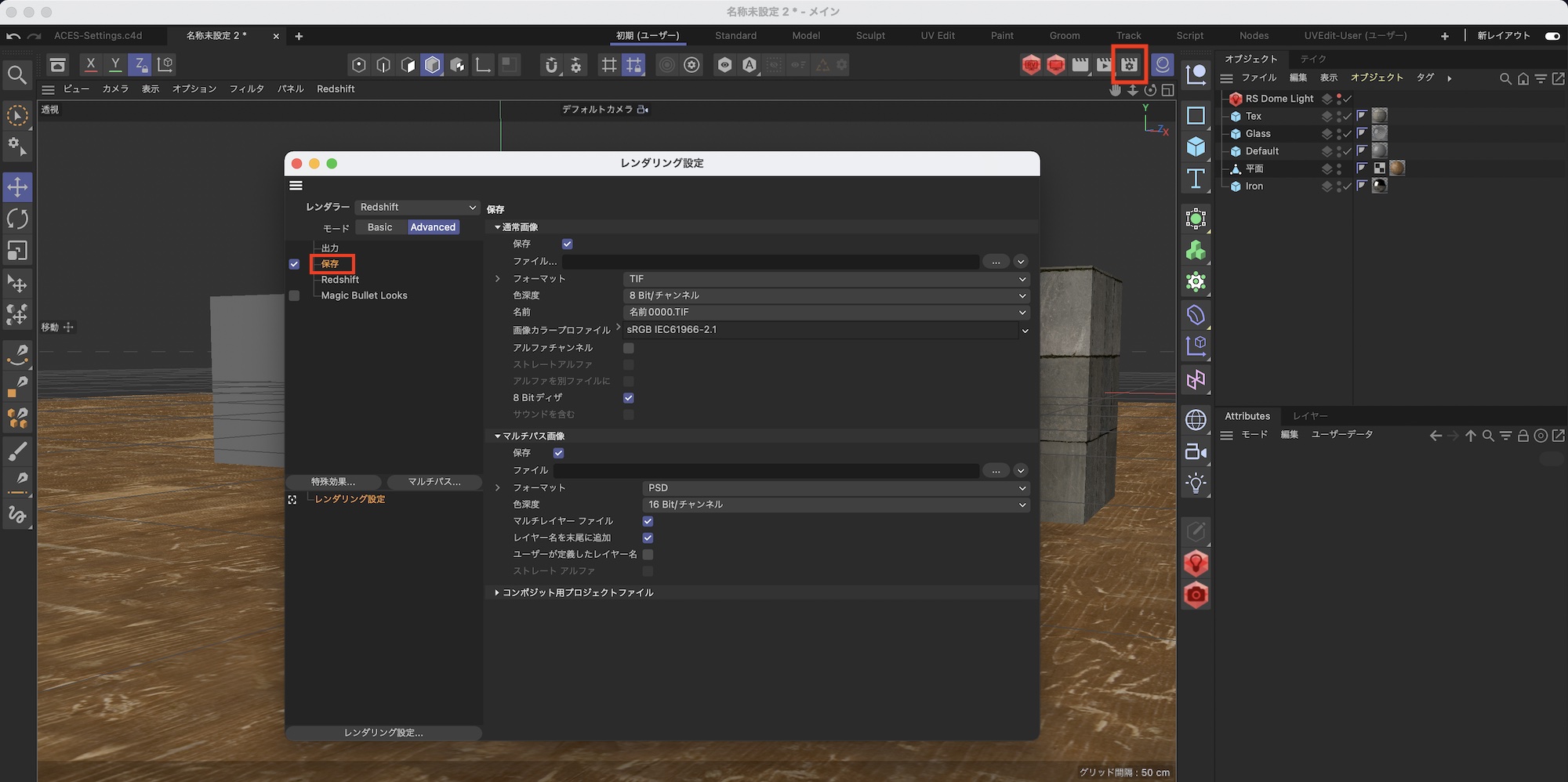Screen dimensions: 1568x782
Task: Click the 特殊効果... button
Action: point(333,482)
